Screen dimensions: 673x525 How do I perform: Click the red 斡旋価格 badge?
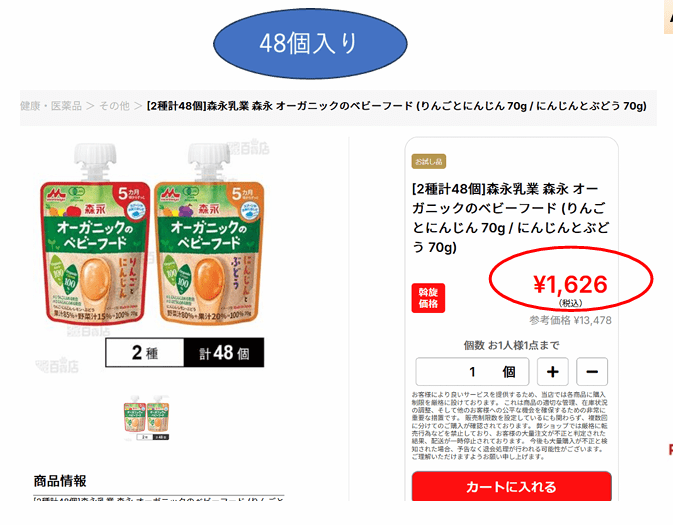[x=428, y=298]
